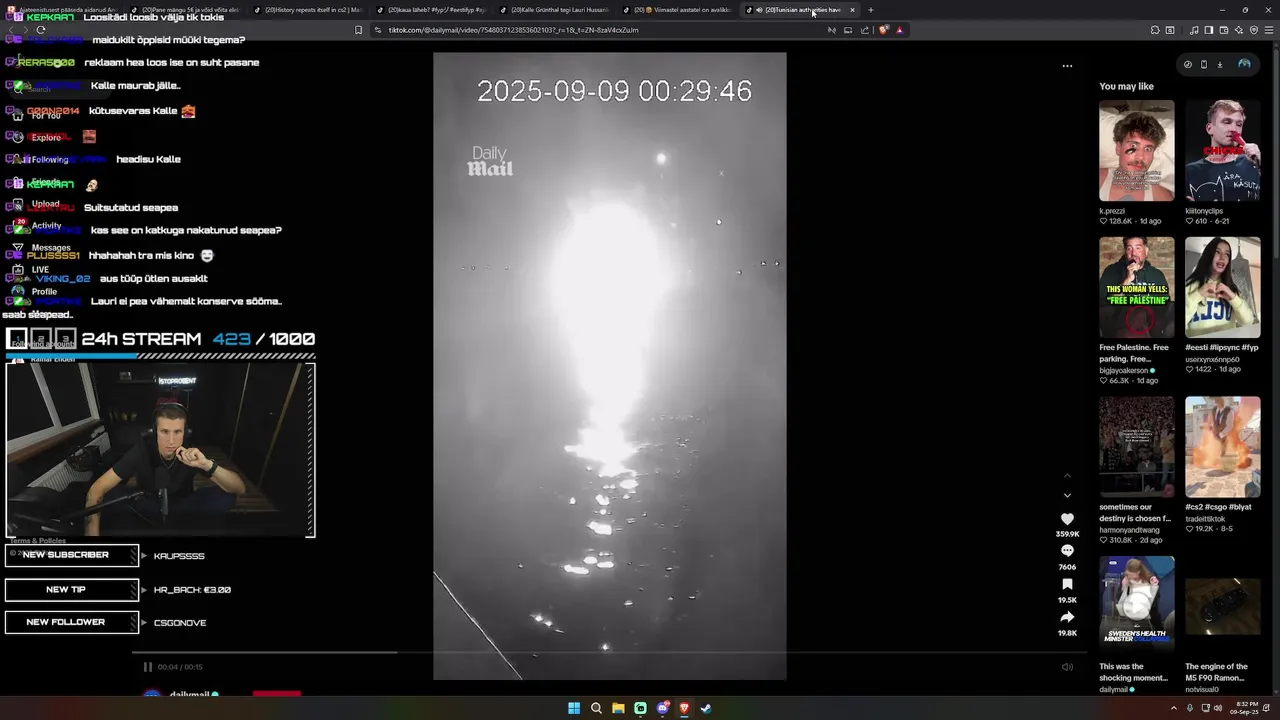1280x720 pixels.
Task: Open kiiitonyclips recommended video thumbnail
Action: point(1223,151)
